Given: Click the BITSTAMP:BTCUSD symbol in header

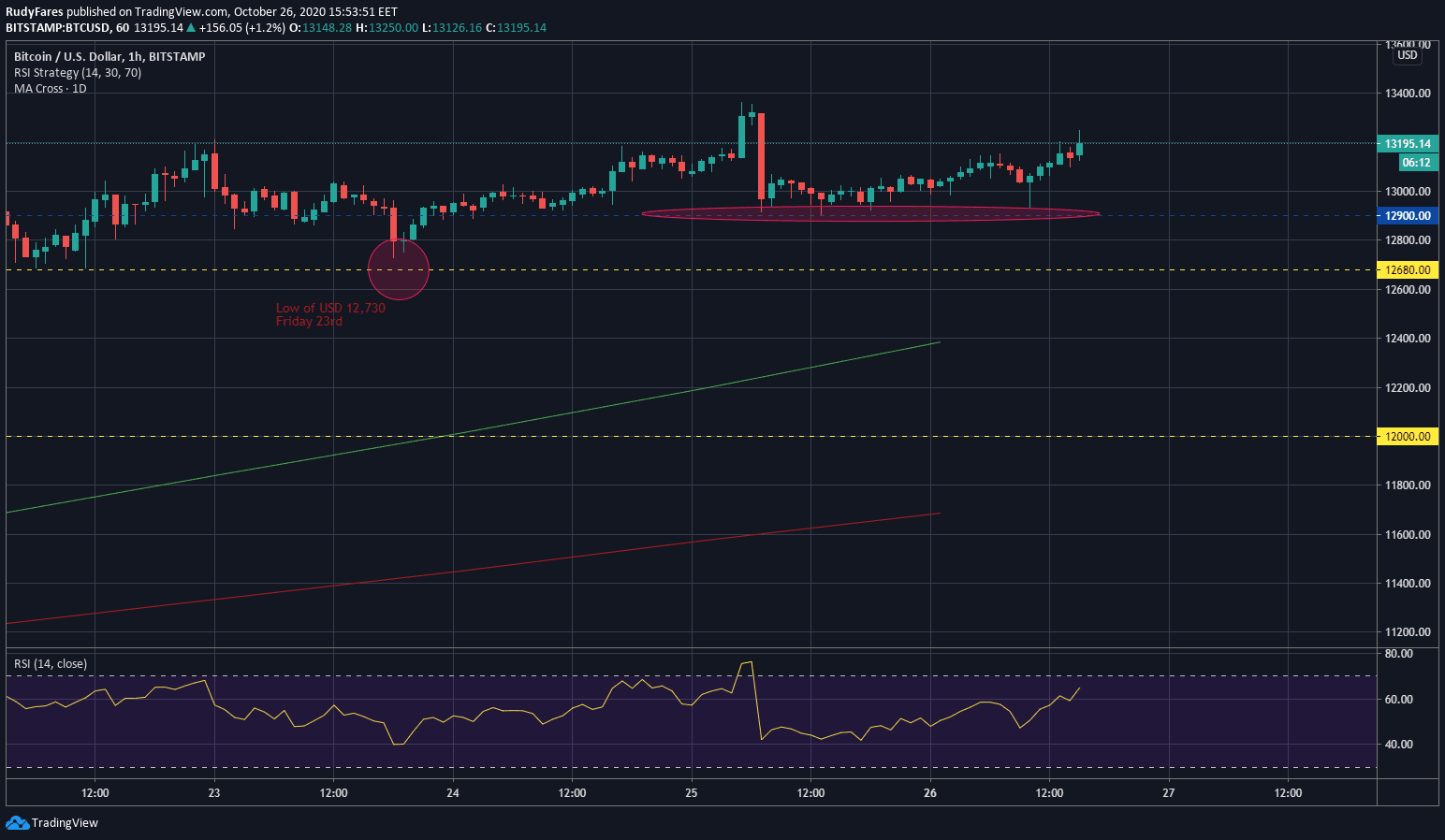Looking at the screenshot, I should click(x=58, y=28).
